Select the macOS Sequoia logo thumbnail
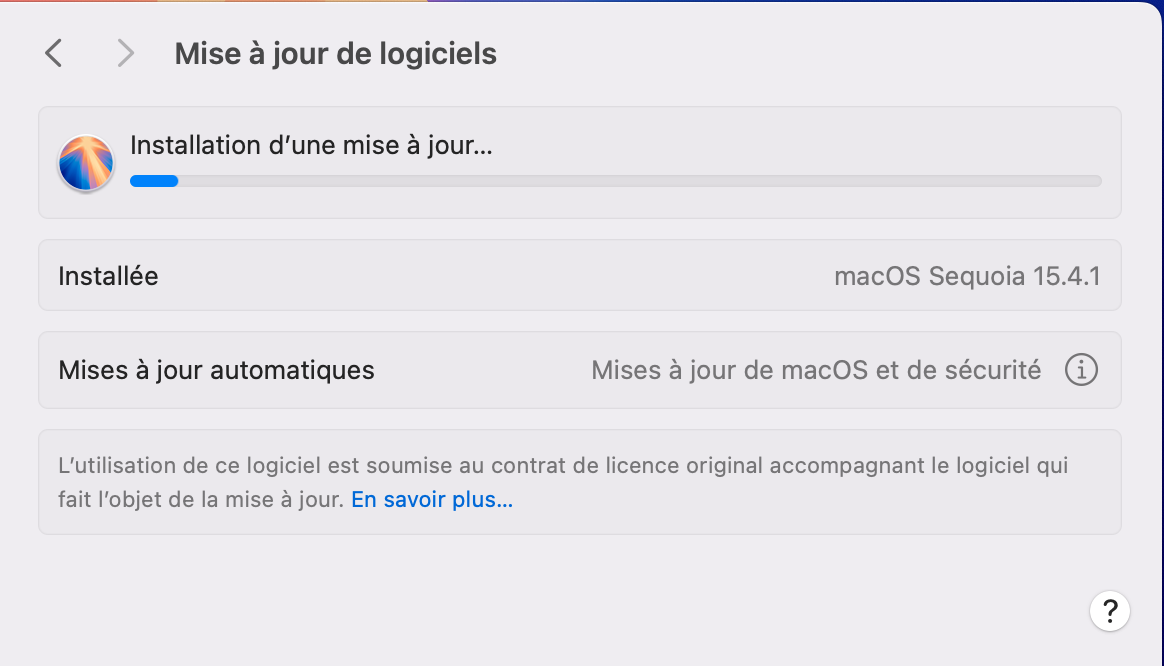Image resolution: width=1164 pixels, height=666 pixels. [86, 162]
